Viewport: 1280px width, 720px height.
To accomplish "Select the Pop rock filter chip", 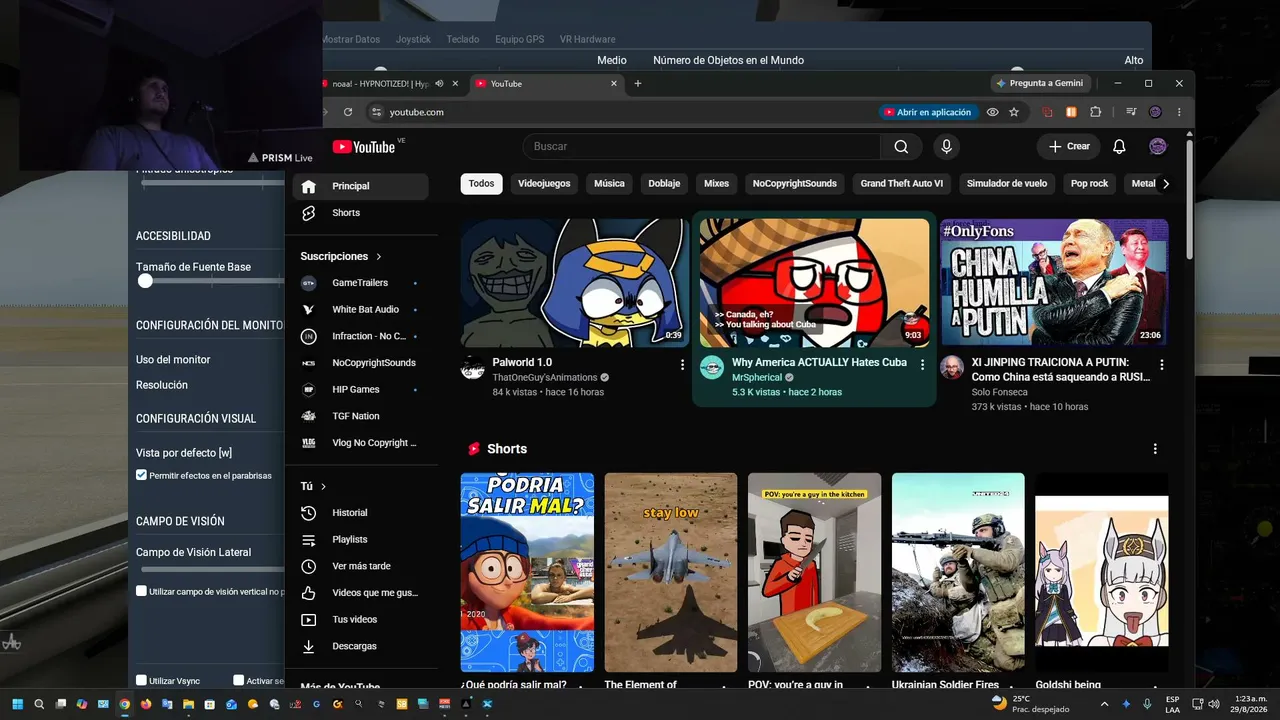I will coord(1090,184).
